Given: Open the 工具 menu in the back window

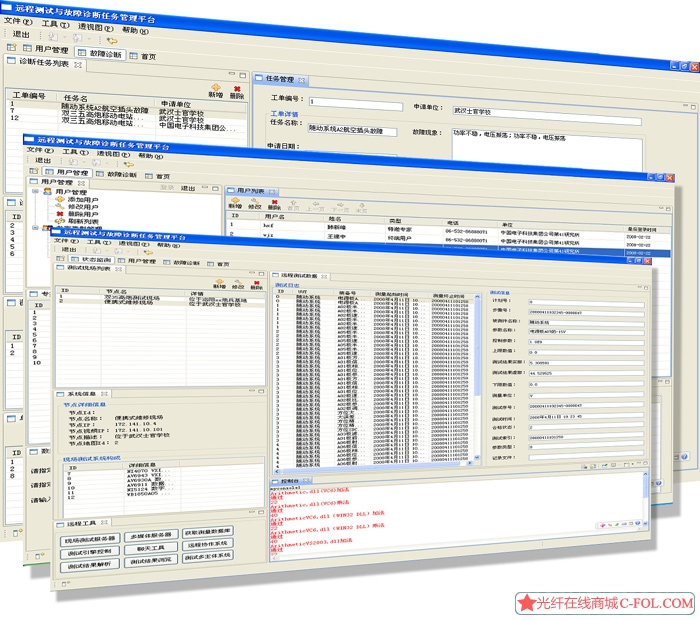Looking at the screenshot, I should tap(55, 24).
